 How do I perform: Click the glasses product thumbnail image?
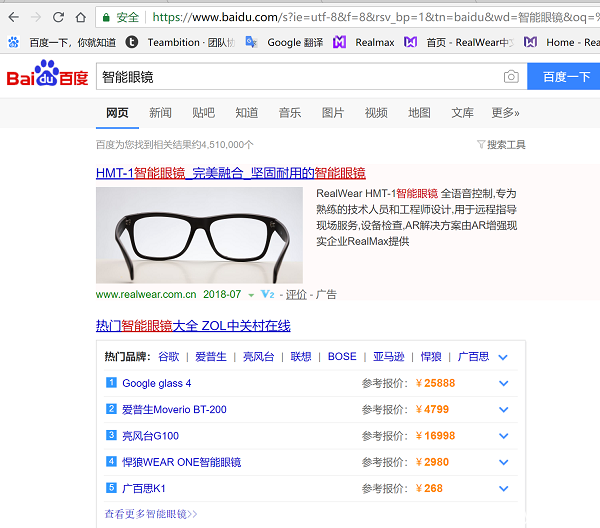click(199, 235)
